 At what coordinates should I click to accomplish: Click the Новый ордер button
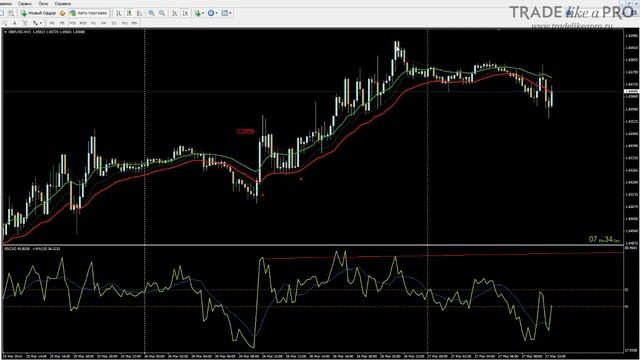click(x=38, y=13)
